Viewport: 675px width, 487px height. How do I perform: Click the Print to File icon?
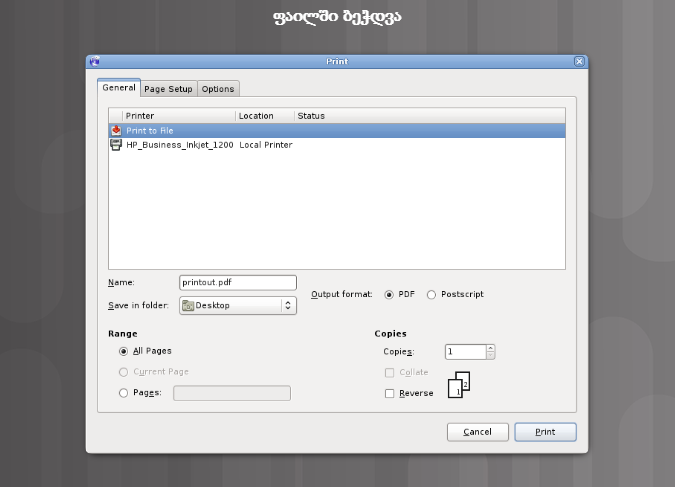[116, 130]
